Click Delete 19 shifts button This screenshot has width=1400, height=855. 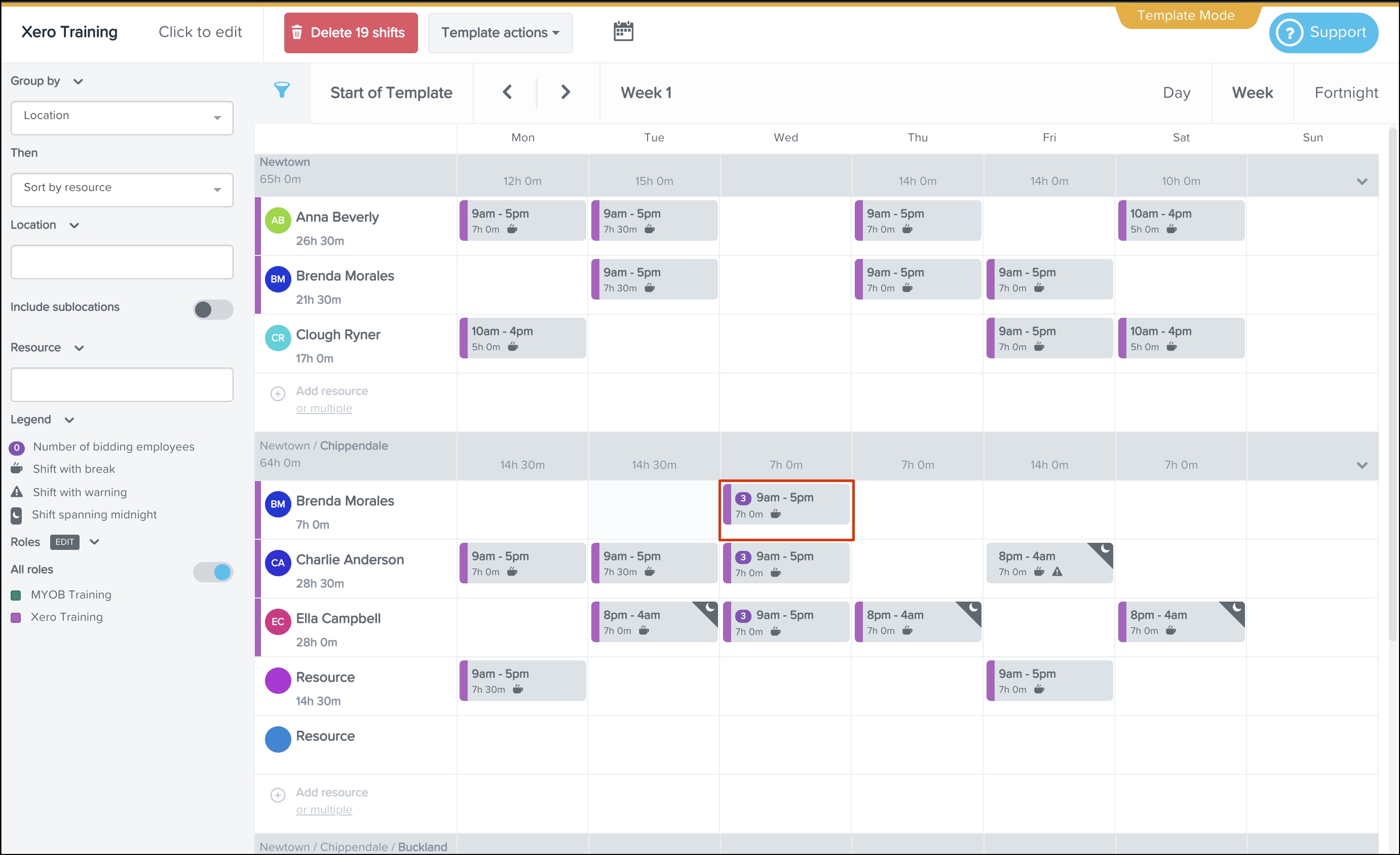tap(351, 32)
